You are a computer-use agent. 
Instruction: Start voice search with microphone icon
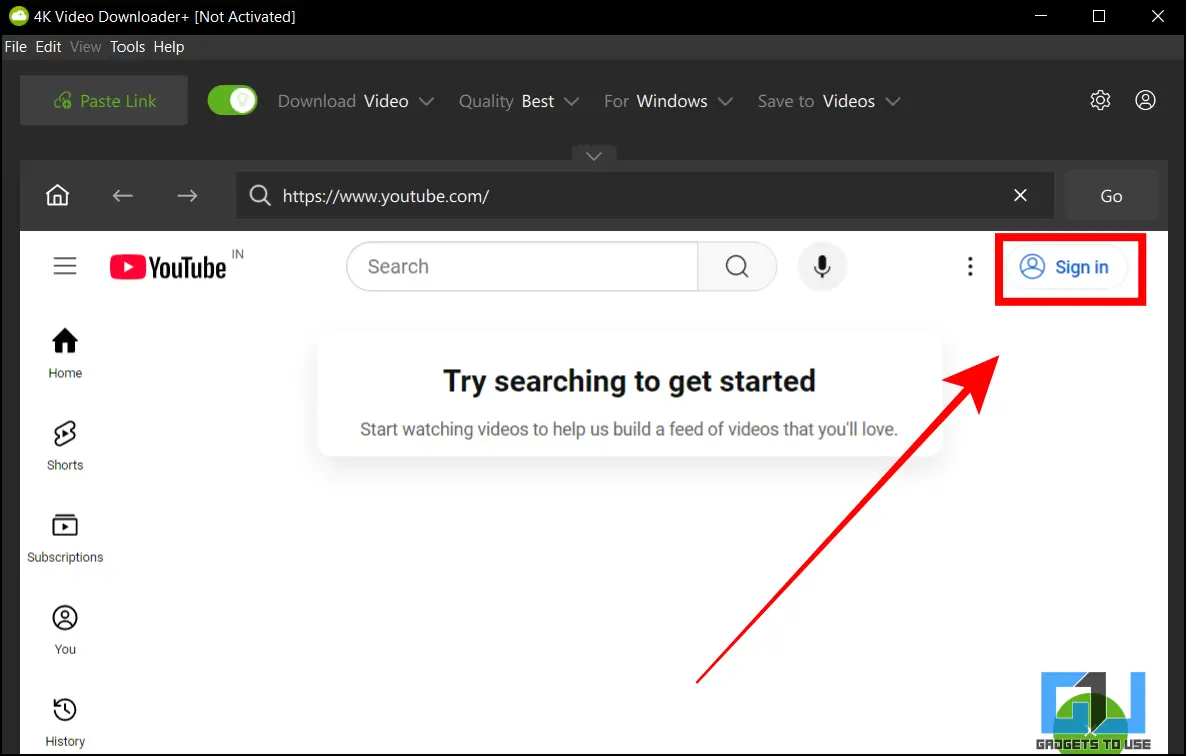point(822,266)
